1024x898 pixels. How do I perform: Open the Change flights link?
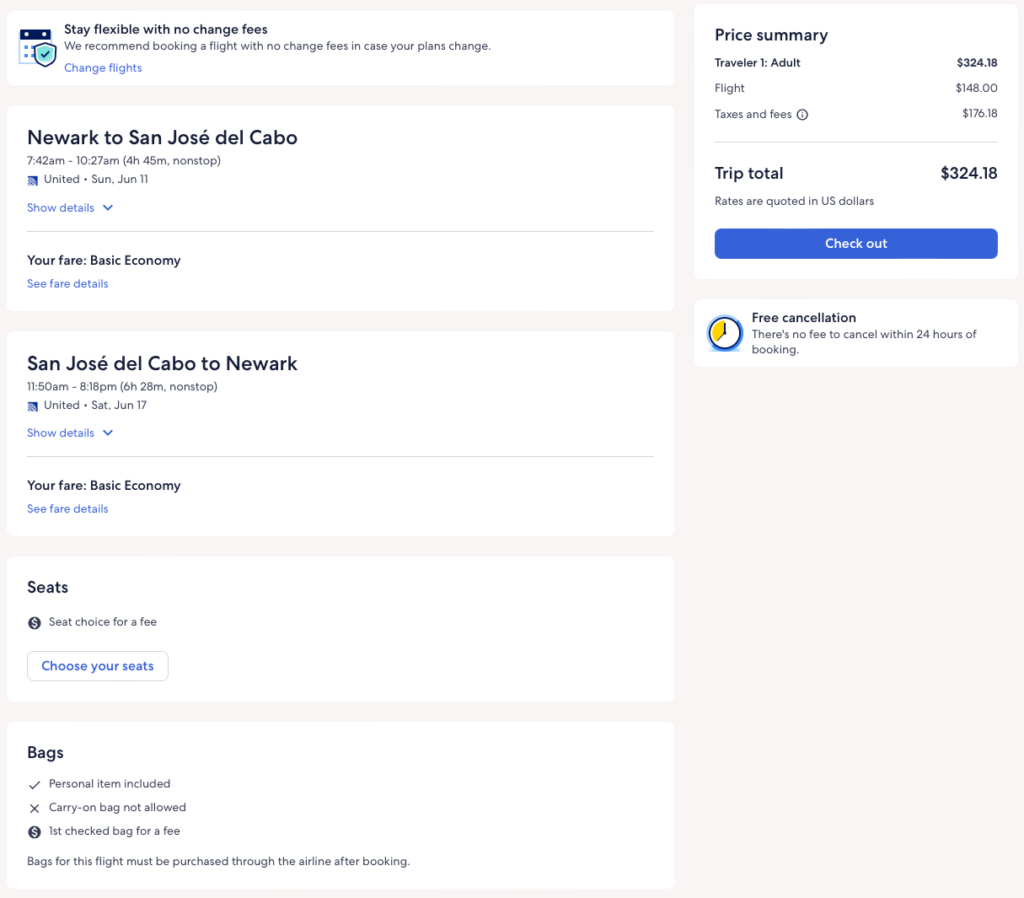[x=103, y=68]
